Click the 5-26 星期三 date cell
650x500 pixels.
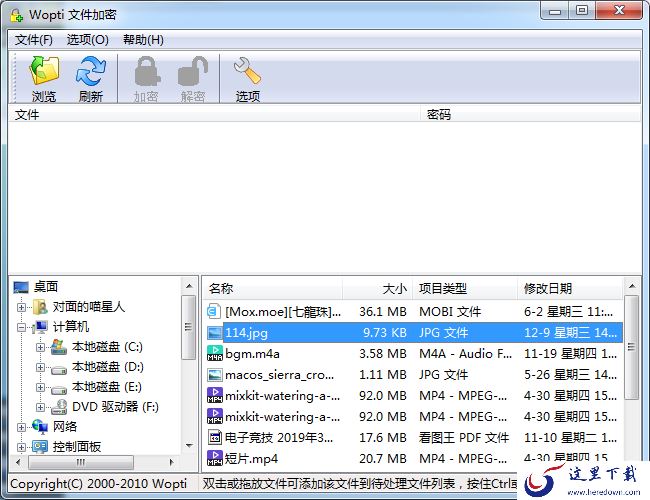click(x=570, y=375)
